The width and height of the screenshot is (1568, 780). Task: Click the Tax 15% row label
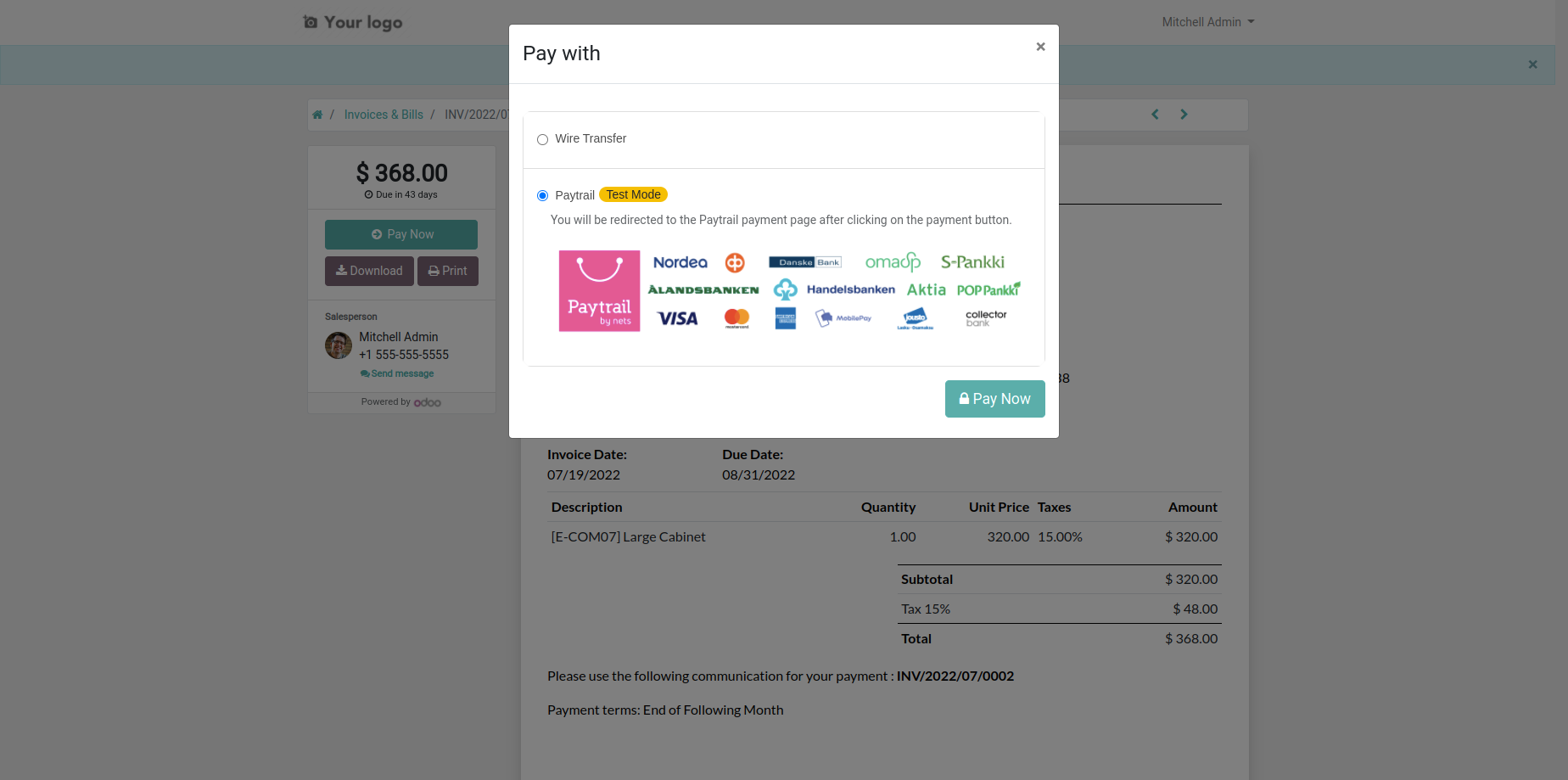click(x=926, y=609)
